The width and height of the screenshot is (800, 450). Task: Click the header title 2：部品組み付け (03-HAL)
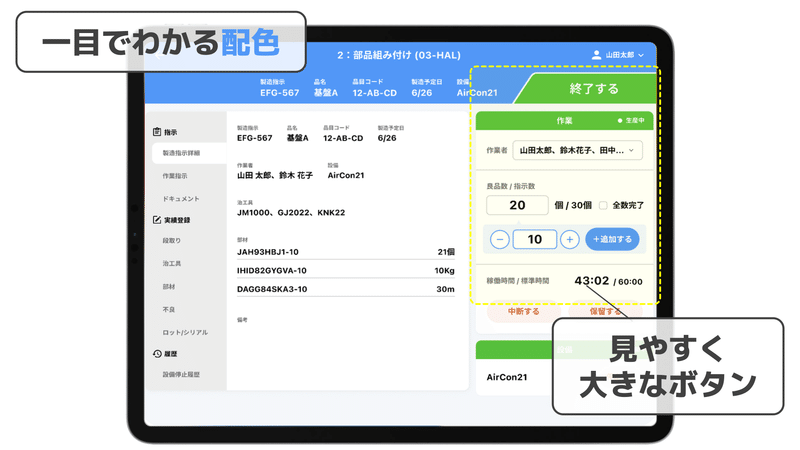pos(399,55)
